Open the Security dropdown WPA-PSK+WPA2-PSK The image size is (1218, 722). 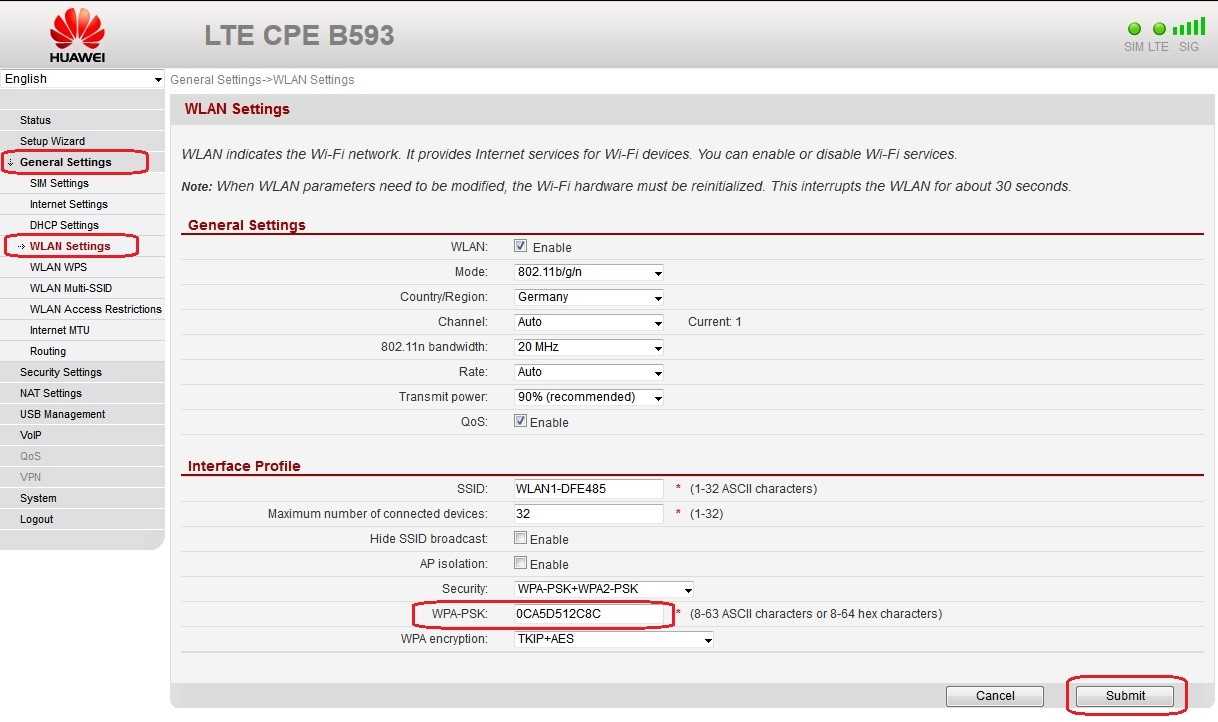(604, 589)
